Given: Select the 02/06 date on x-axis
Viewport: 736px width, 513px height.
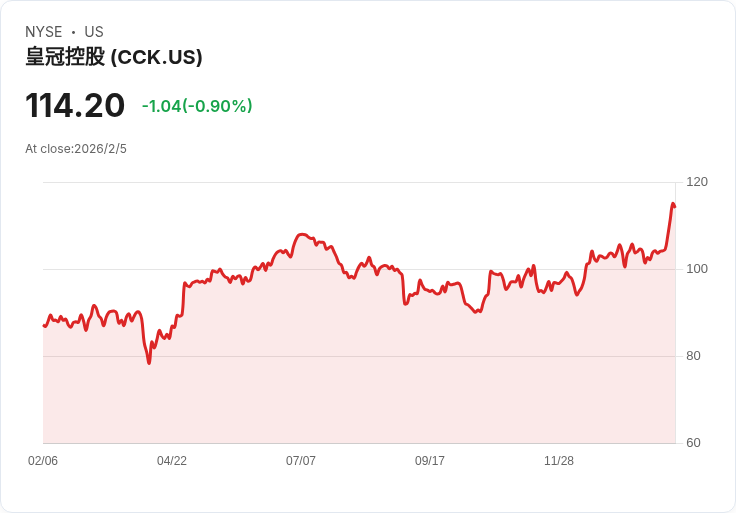Looking at the screenshot, I should (43, 461).
